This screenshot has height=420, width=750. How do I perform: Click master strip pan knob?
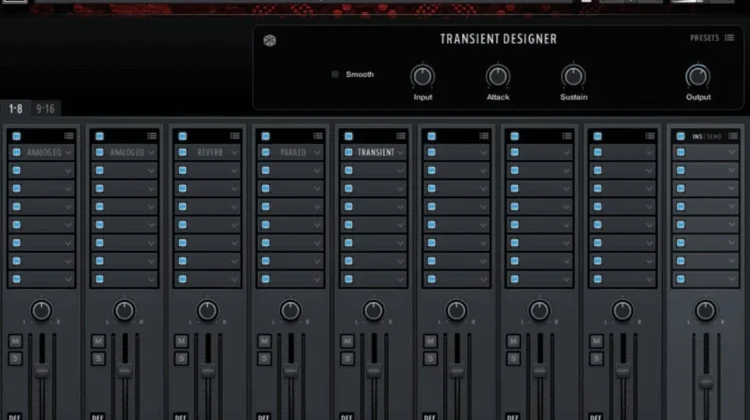[x=705, y=310]
